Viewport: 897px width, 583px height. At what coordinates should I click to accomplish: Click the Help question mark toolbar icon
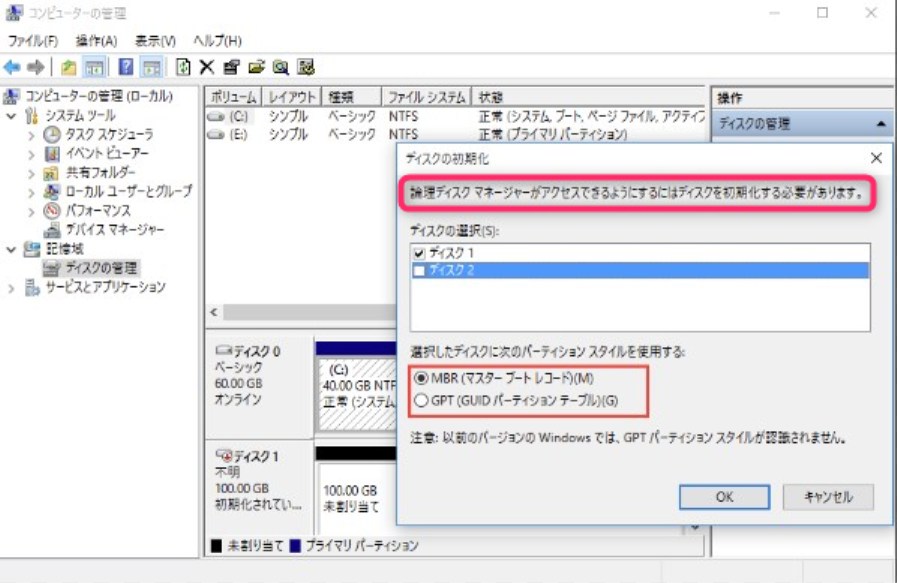tap(126, 67)
